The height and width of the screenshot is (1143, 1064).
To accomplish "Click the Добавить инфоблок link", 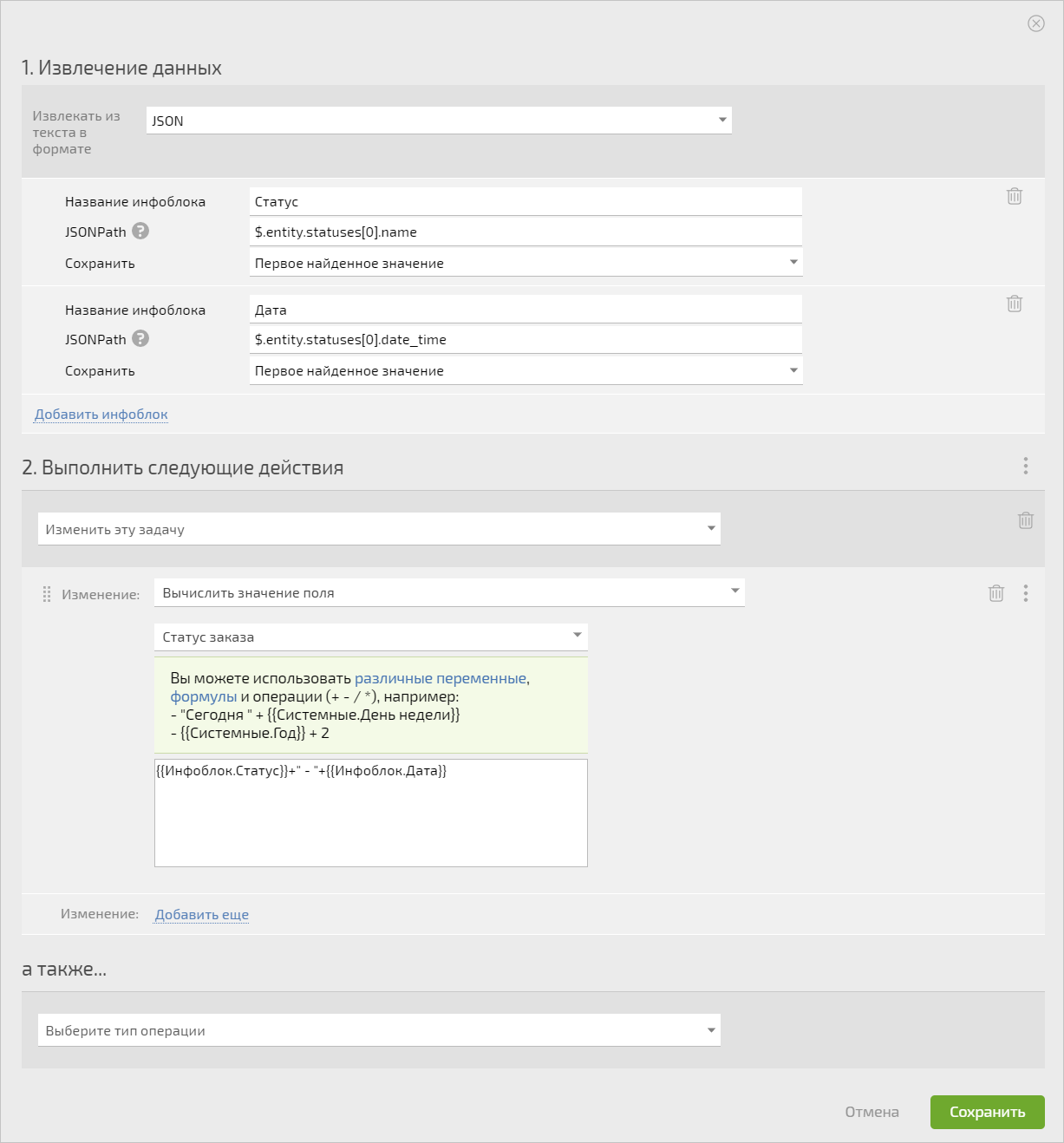I will click(x=101, y=415).
